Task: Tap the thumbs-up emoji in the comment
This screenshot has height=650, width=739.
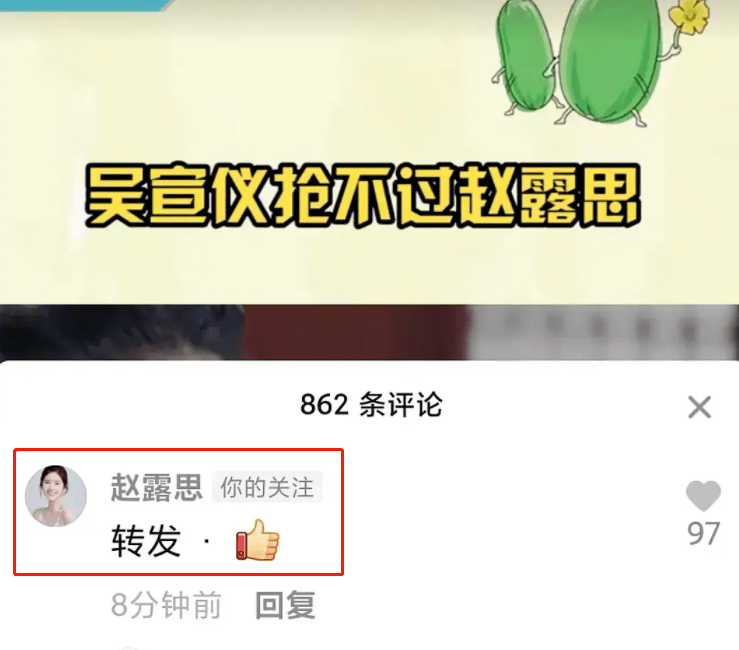Action: pos(257,540)
